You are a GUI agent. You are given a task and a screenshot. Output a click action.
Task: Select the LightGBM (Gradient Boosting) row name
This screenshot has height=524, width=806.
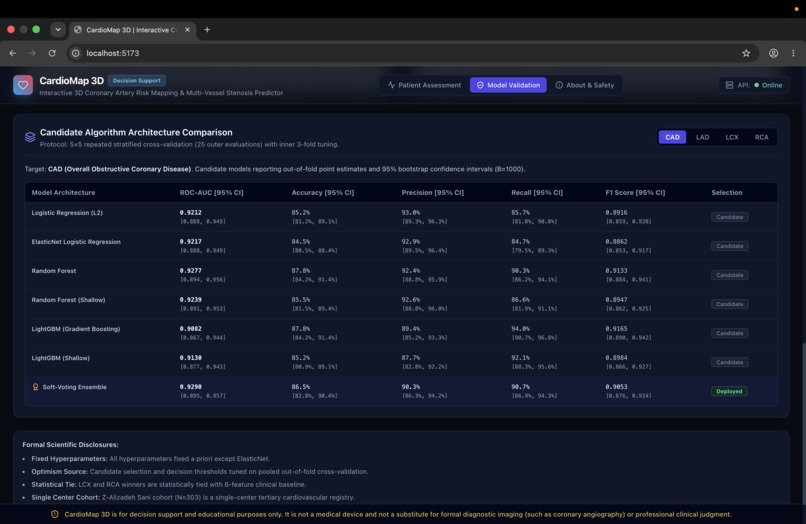[76, 329]
